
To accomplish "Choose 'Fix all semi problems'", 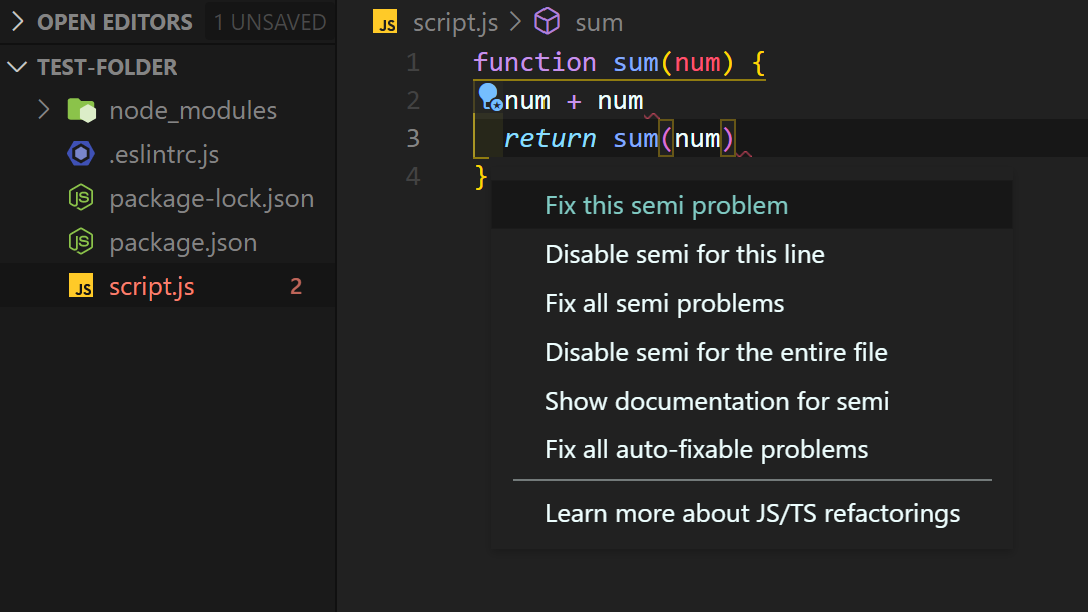I will pyautogui.click(x=664, y=303).
